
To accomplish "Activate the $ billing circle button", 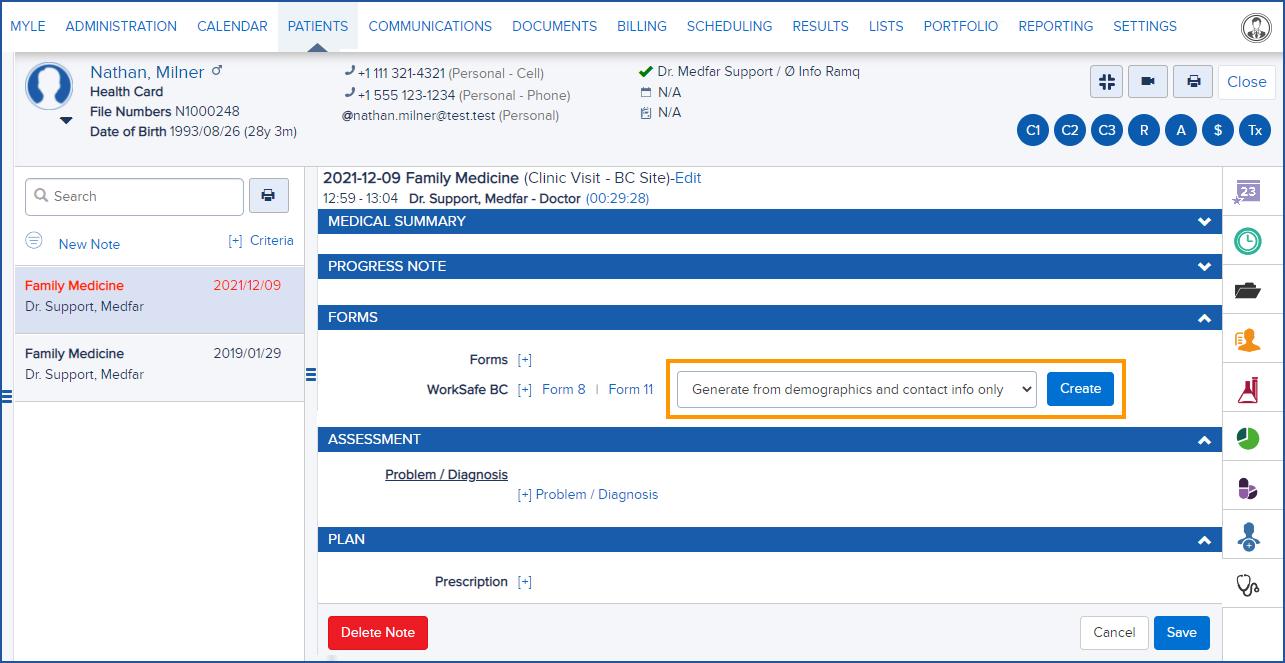I will 1218,129.
